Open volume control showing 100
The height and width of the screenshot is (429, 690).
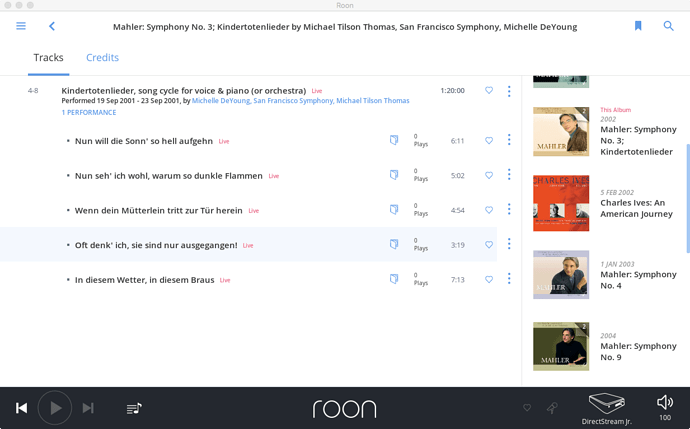(x=665, y=407)
